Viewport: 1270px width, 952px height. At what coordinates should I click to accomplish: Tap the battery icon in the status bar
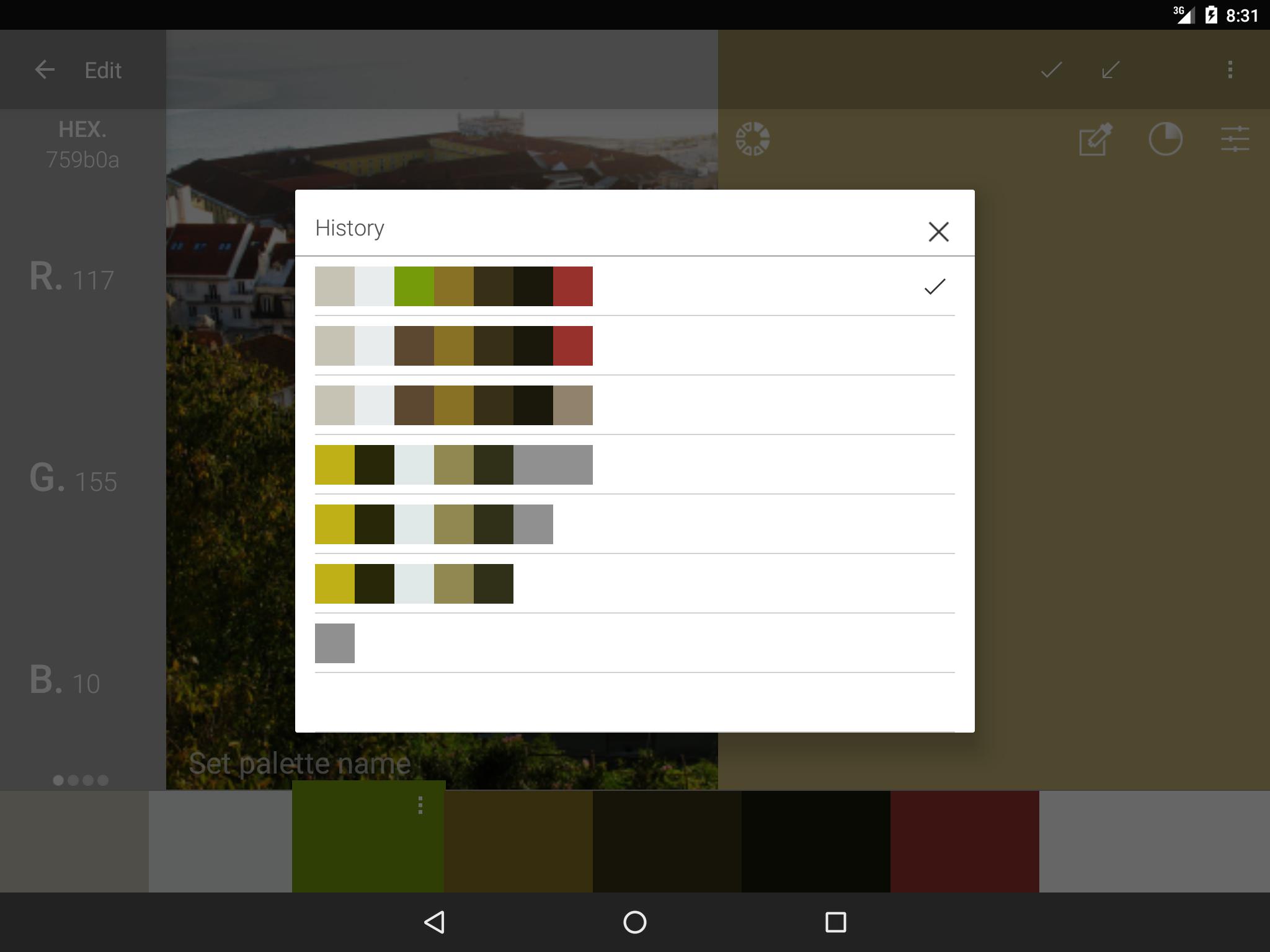(1211, 15)
